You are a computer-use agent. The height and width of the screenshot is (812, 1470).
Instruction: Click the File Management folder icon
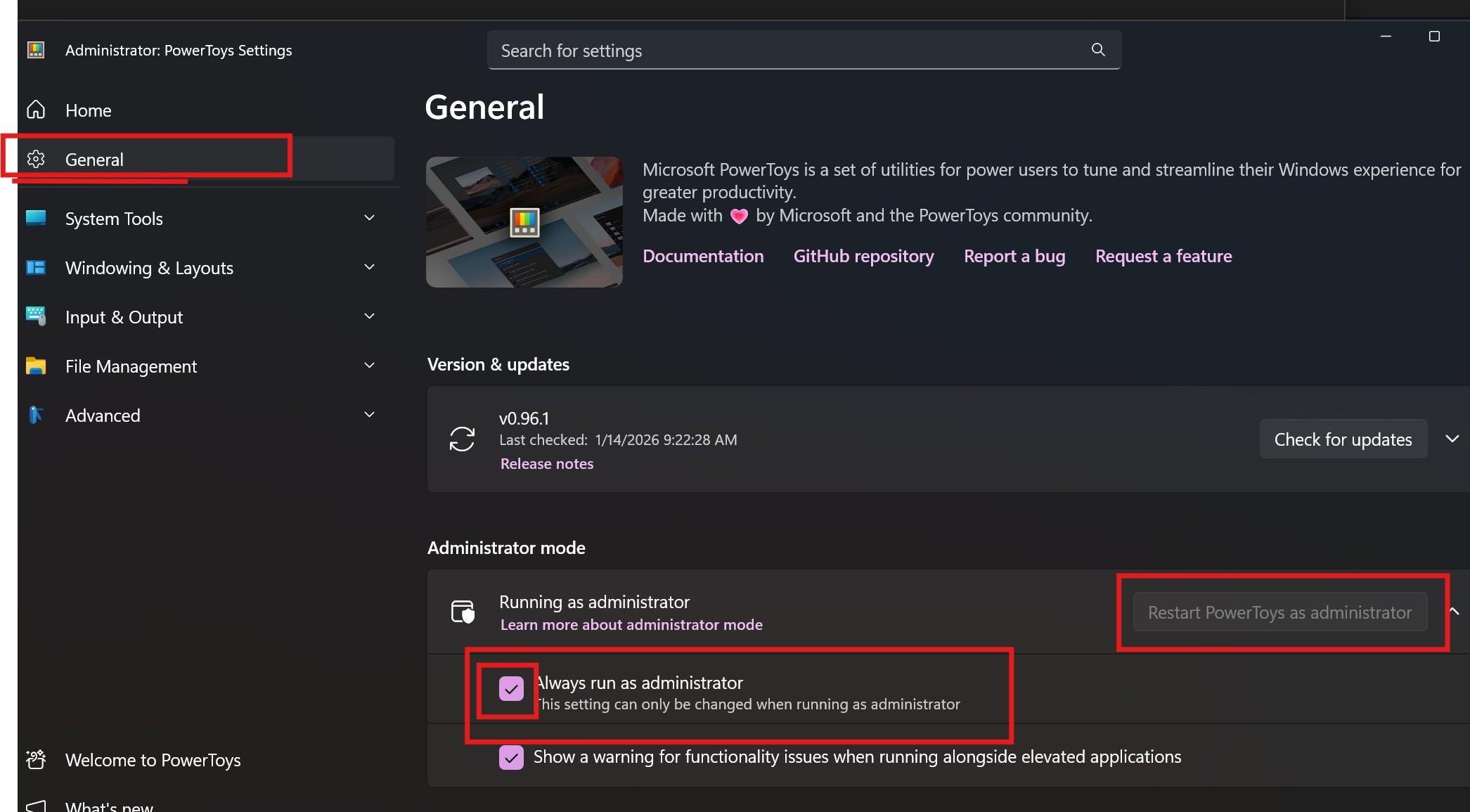click(x=36, y=366)
